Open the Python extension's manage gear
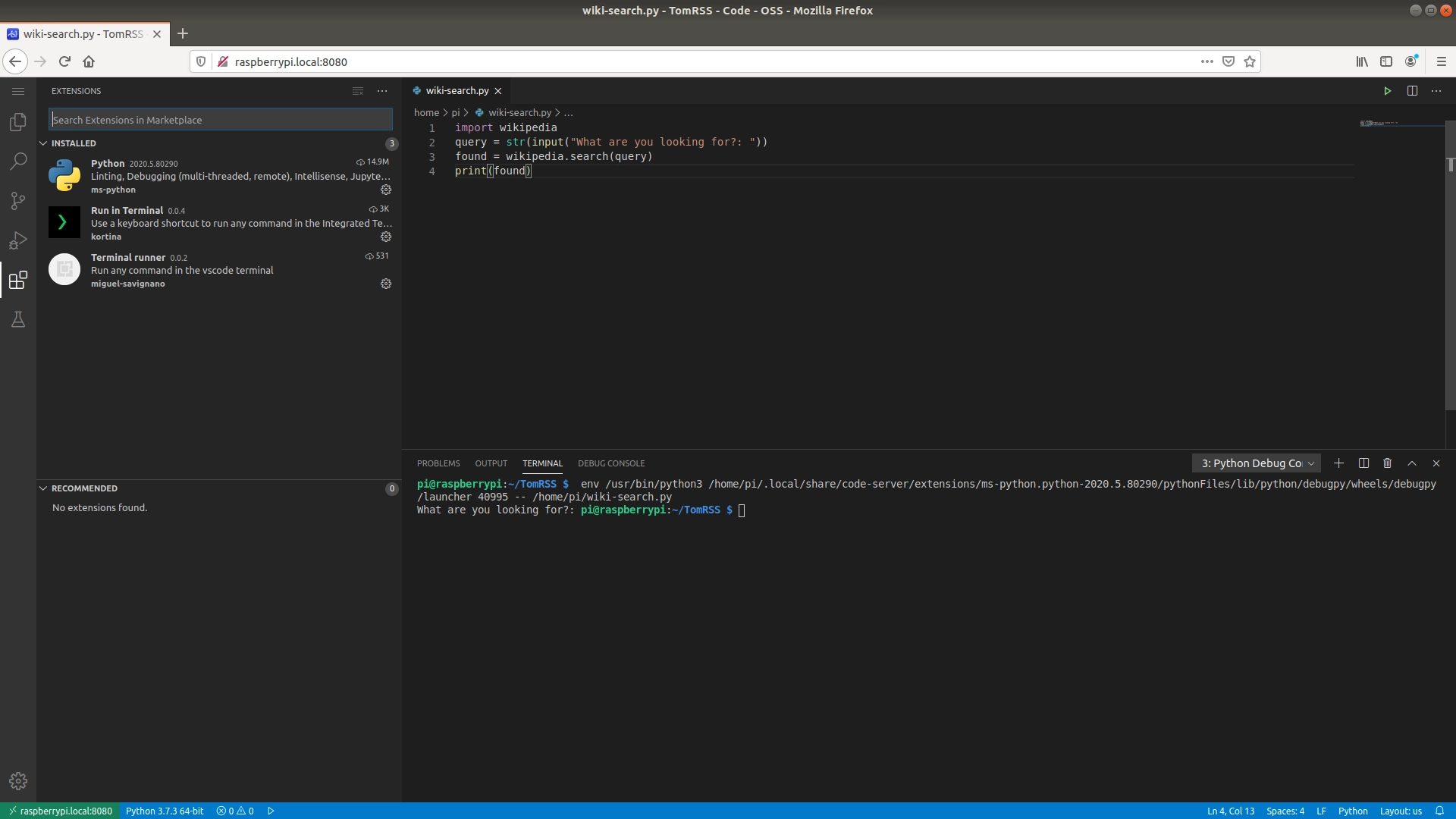This screenshot has width=1456, height=819. [386, 190]
